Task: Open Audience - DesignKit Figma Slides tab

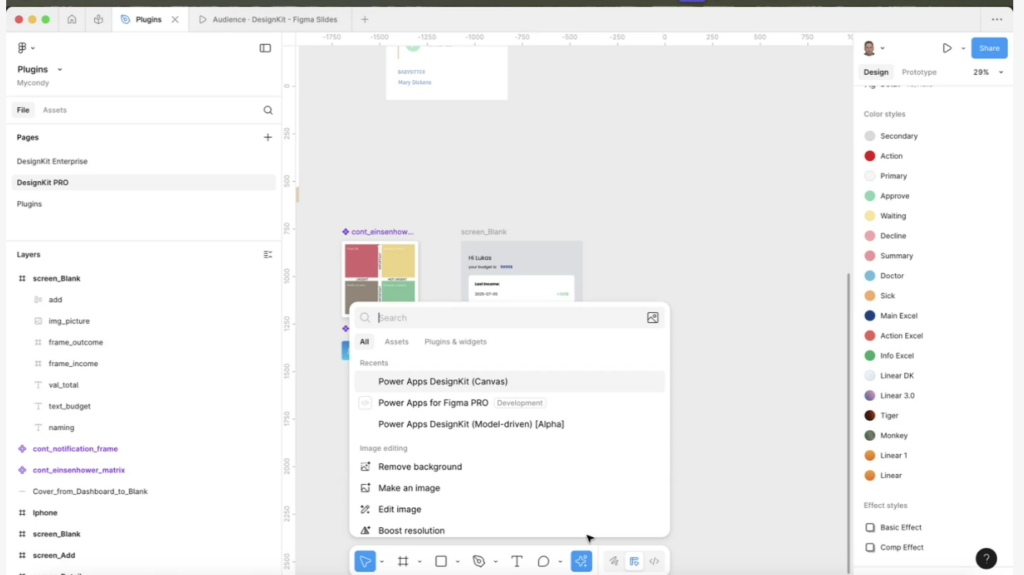Action: click(x=268, y=20)
